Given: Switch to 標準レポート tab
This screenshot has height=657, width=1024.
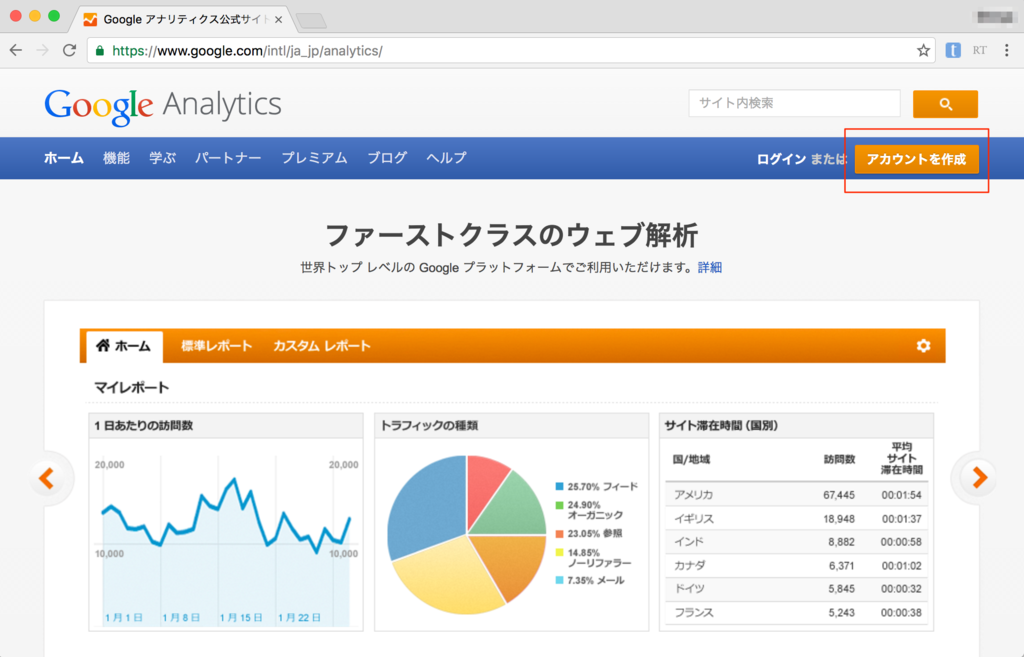Looking at the screenshot, I should point(216,346).
